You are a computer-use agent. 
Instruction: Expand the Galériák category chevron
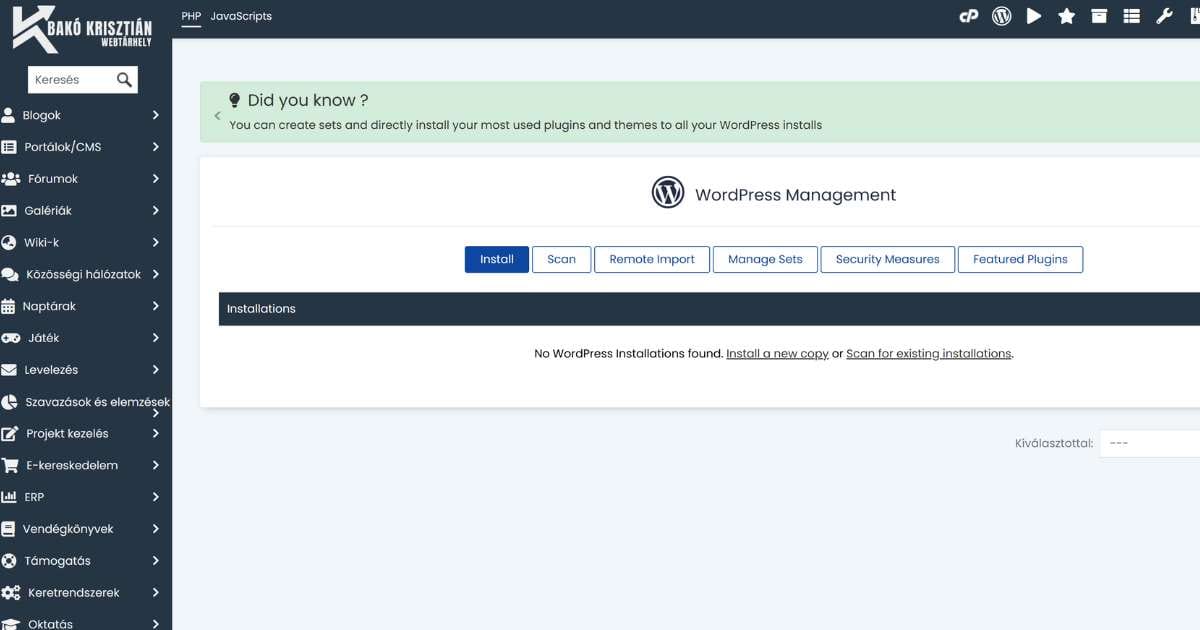[x=156, y=211]
